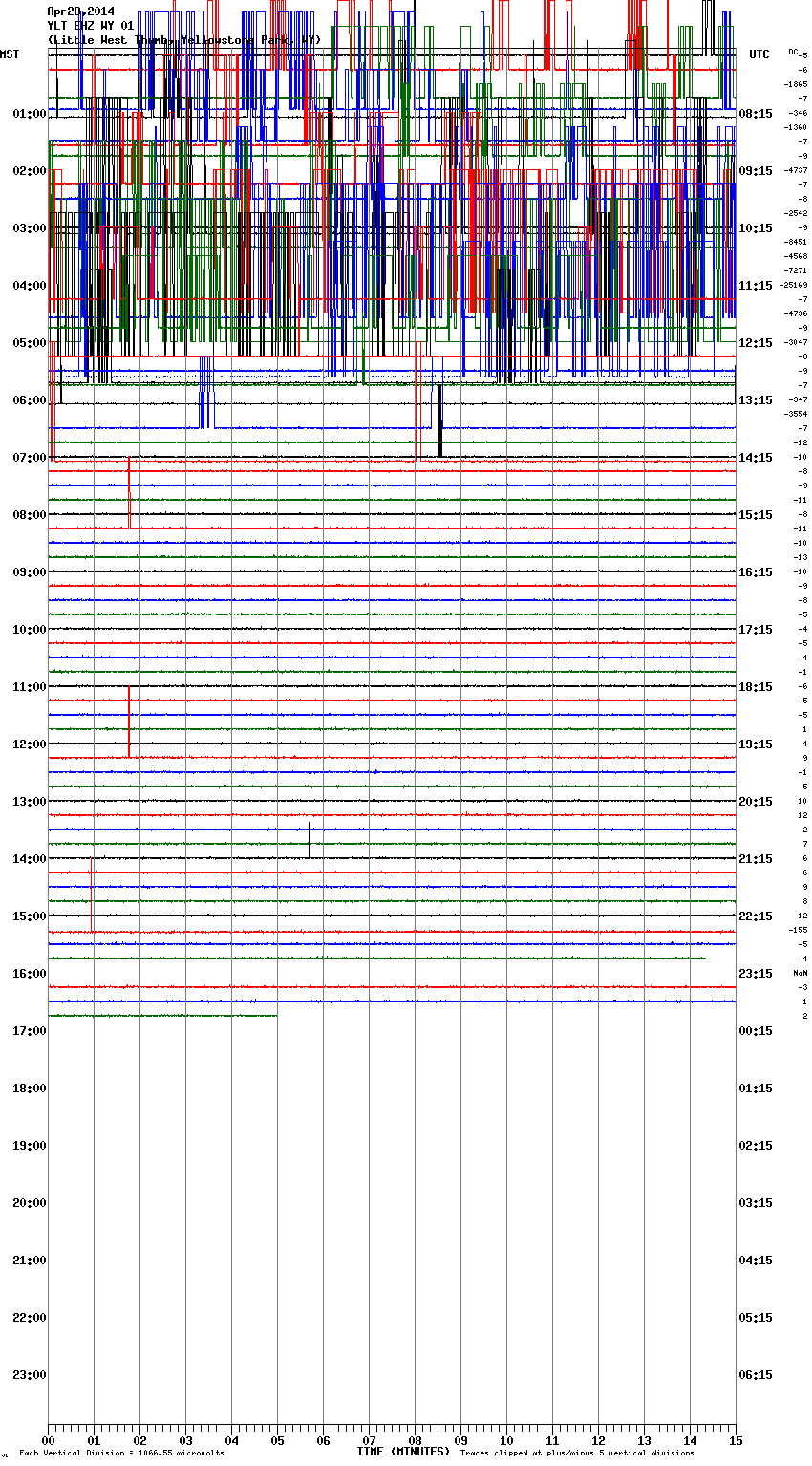Image resolution: width=812 pixels, height=1466 pixels.
Task: Click the UTC time zone header
Action: coord(759,54)
